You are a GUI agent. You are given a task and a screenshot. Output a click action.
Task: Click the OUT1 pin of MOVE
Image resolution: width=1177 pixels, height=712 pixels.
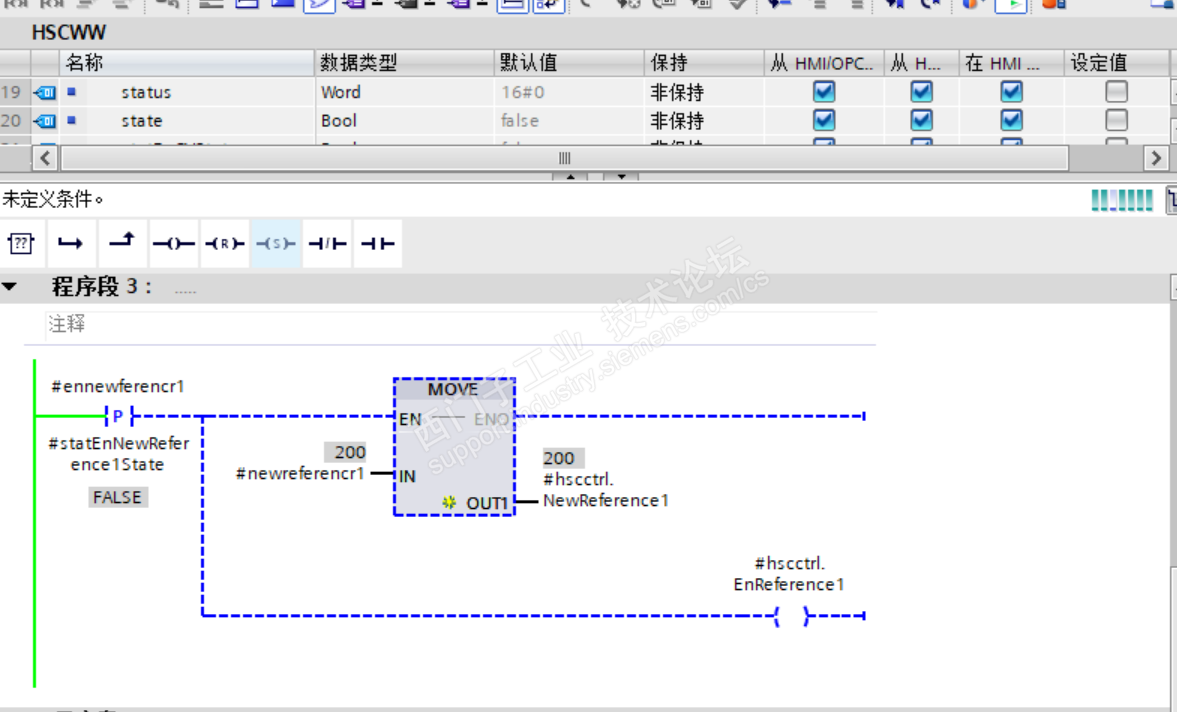click(487, 503)
